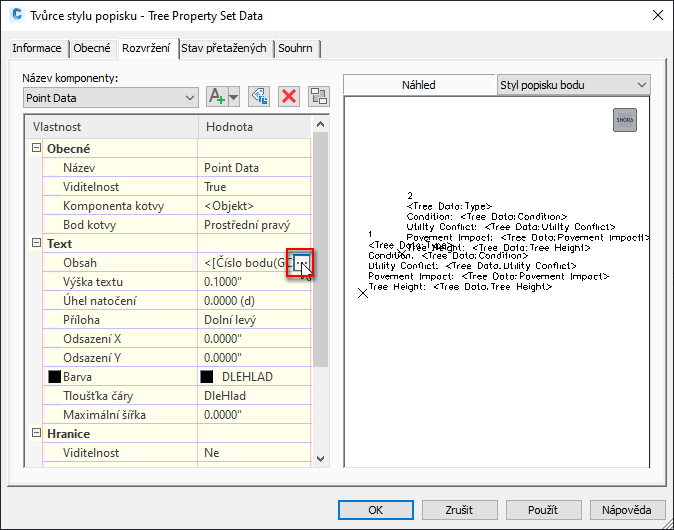Click the Náhled preview header
The height and width of the screenshot is (530, 674).
pyautogui.click(x=419, y=85)
